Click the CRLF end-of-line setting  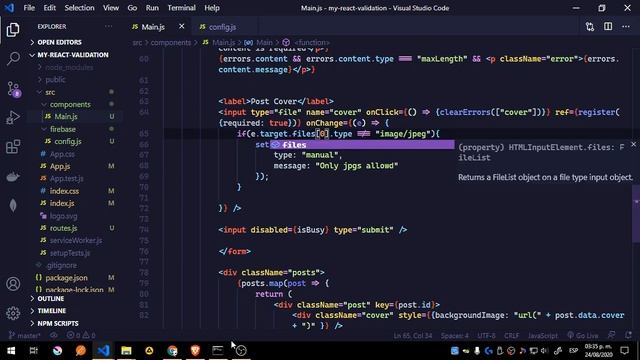click(511, 336)
